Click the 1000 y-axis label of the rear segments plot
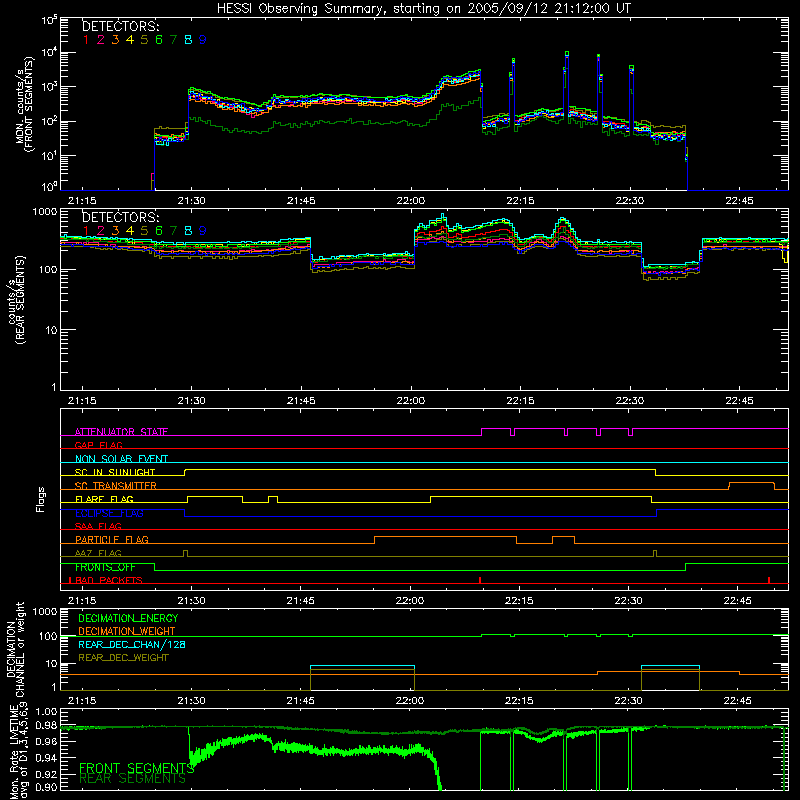 coord(44,212)
